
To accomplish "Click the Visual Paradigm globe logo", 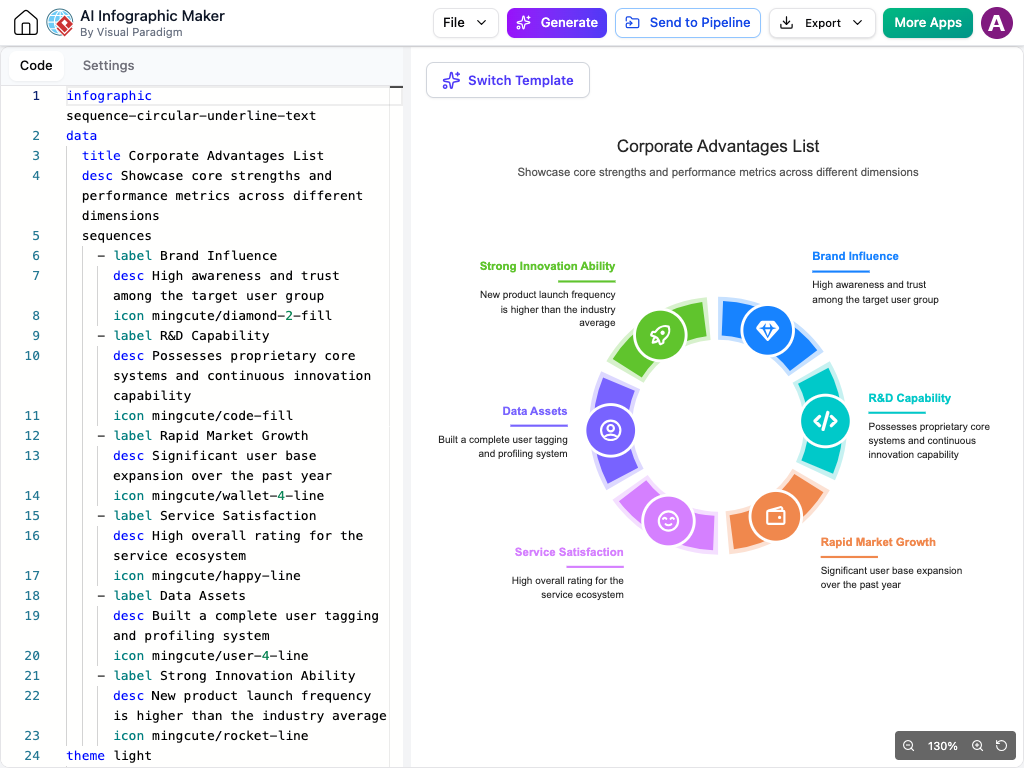I will pos(59,23).
